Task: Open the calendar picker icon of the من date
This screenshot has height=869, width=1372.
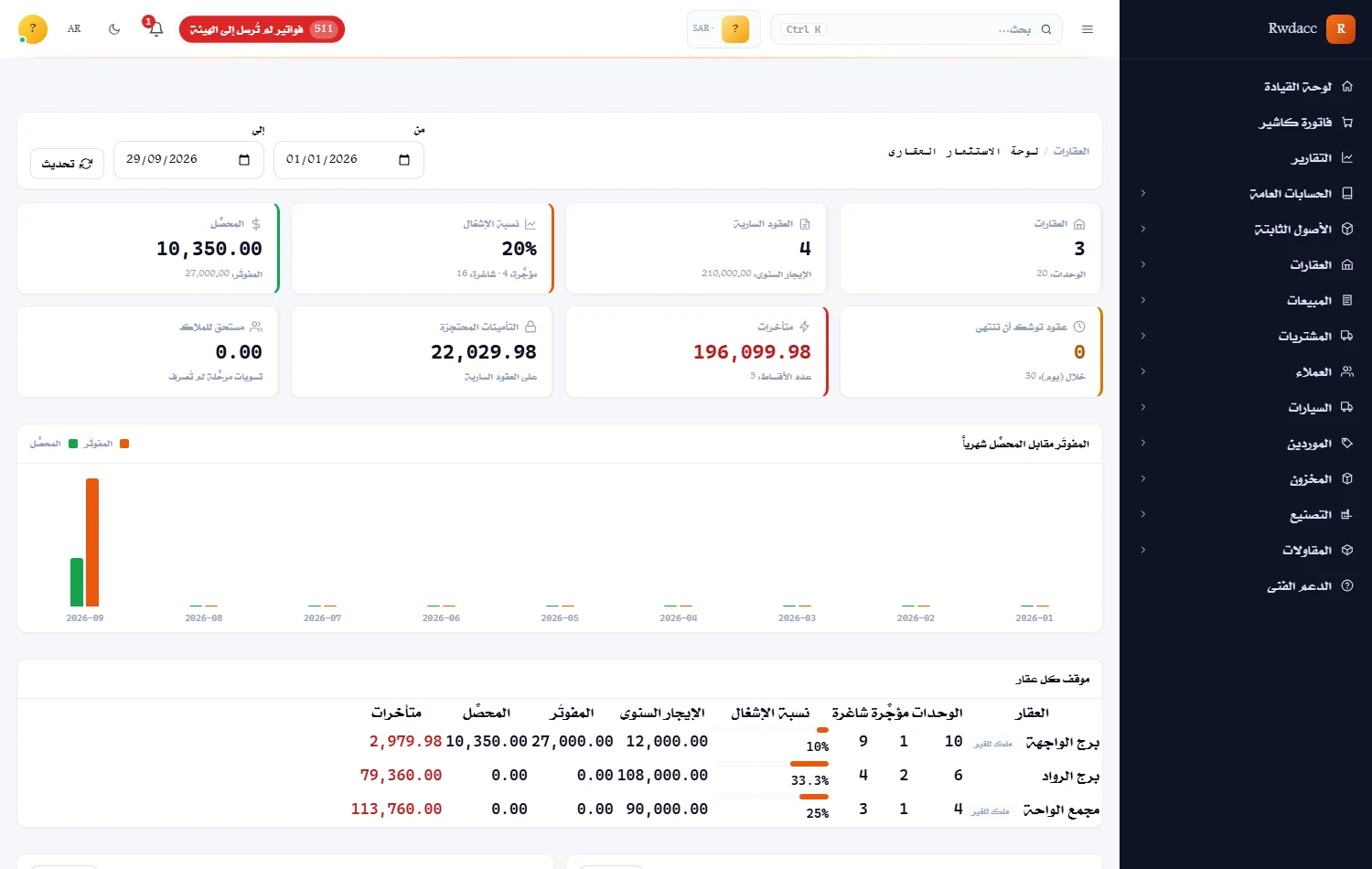Action: pyautogui.click(x=404, y=160)
